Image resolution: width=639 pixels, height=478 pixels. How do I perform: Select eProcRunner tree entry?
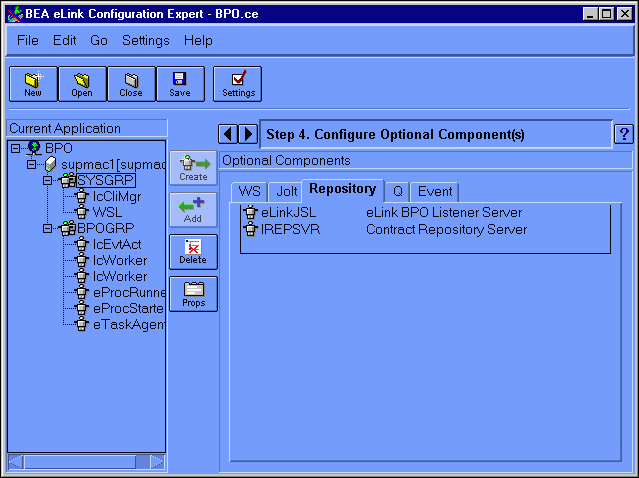129,293
